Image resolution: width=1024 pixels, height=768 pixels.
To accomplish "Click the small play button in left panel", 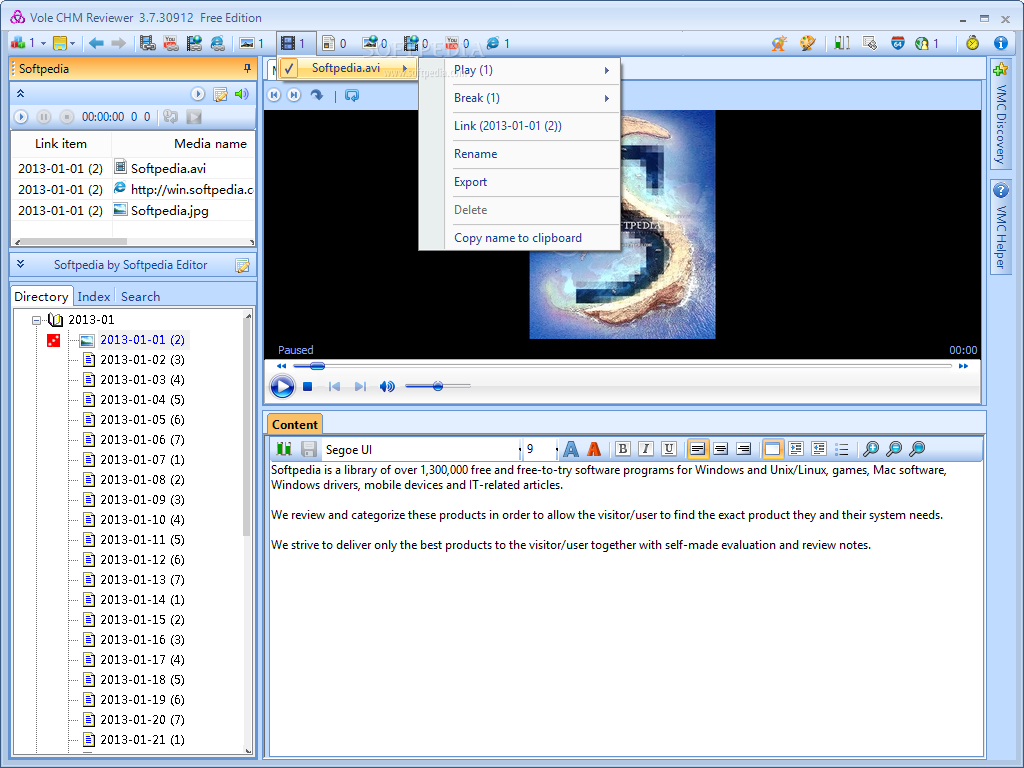I will click(x=21, y=117).
